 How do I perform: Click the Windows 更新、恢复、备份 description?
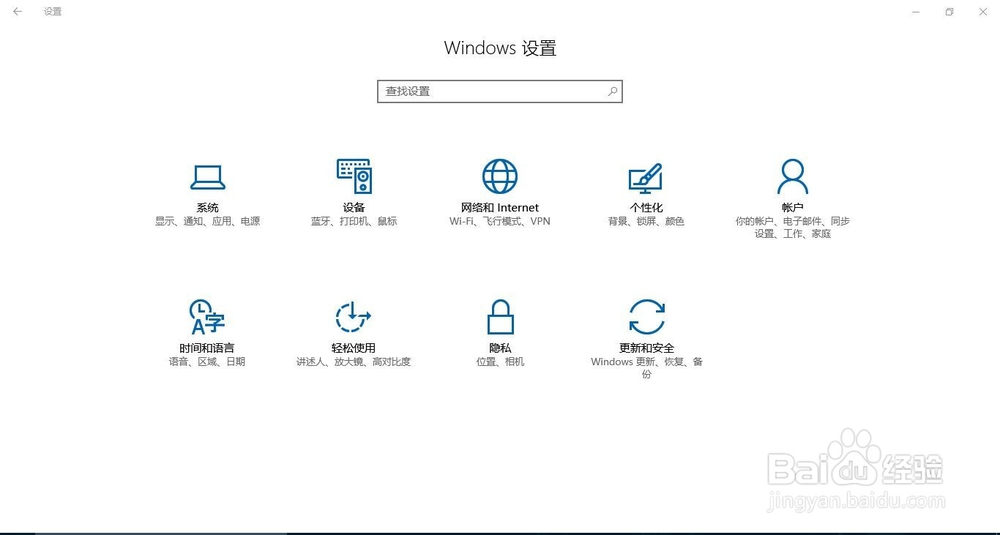coord(647,368)
